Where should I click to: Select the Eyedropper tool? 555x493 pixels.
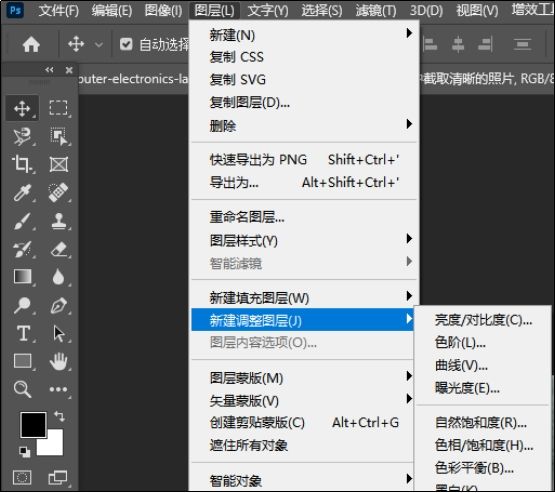(22, 193)
